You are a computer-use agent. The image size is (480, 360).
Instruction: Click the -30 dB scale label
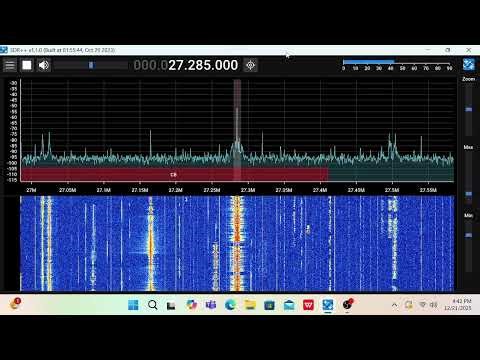[x=14, y=83]
